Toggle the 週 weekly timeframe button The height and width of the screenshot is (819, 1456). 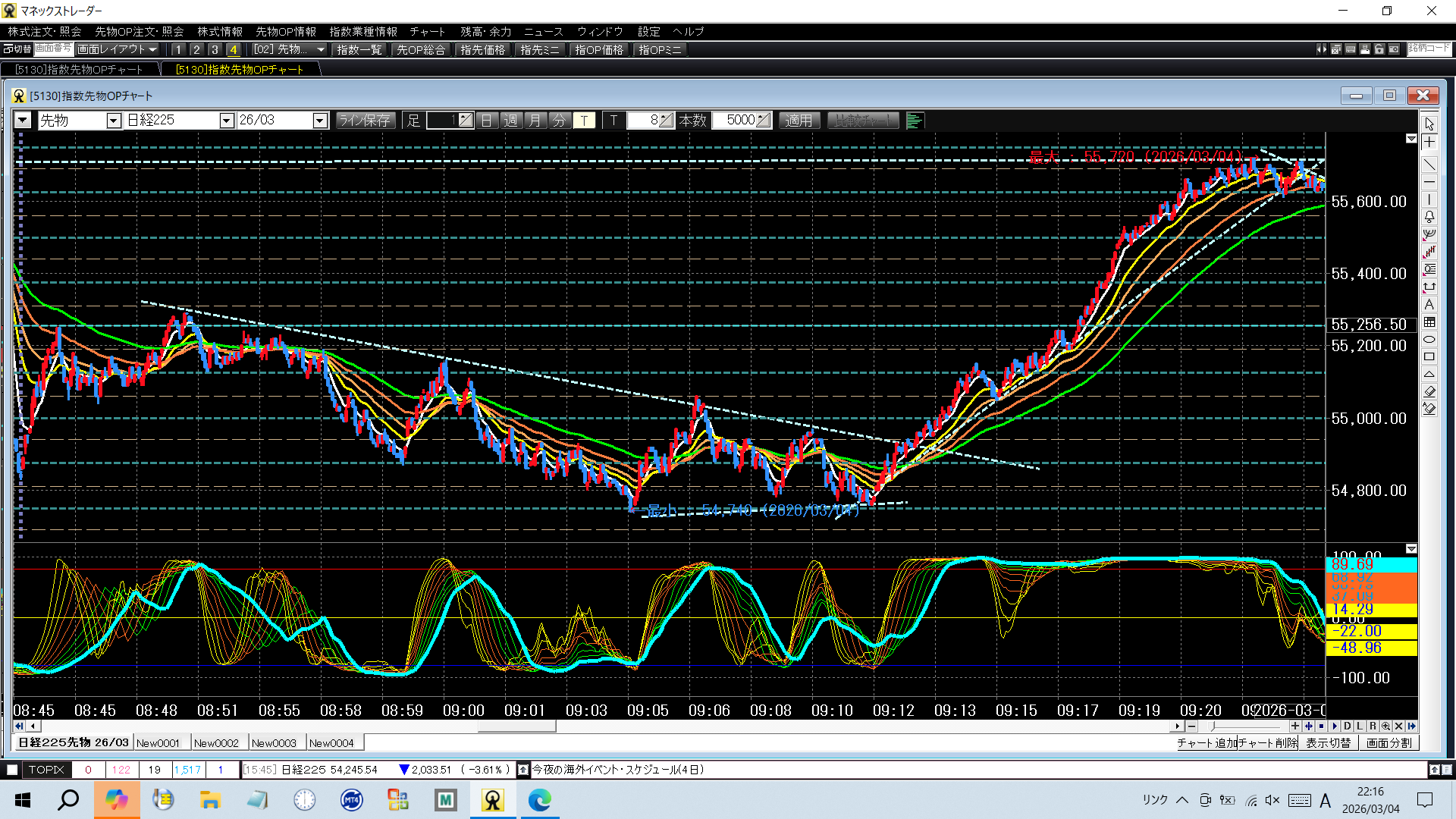511,121
